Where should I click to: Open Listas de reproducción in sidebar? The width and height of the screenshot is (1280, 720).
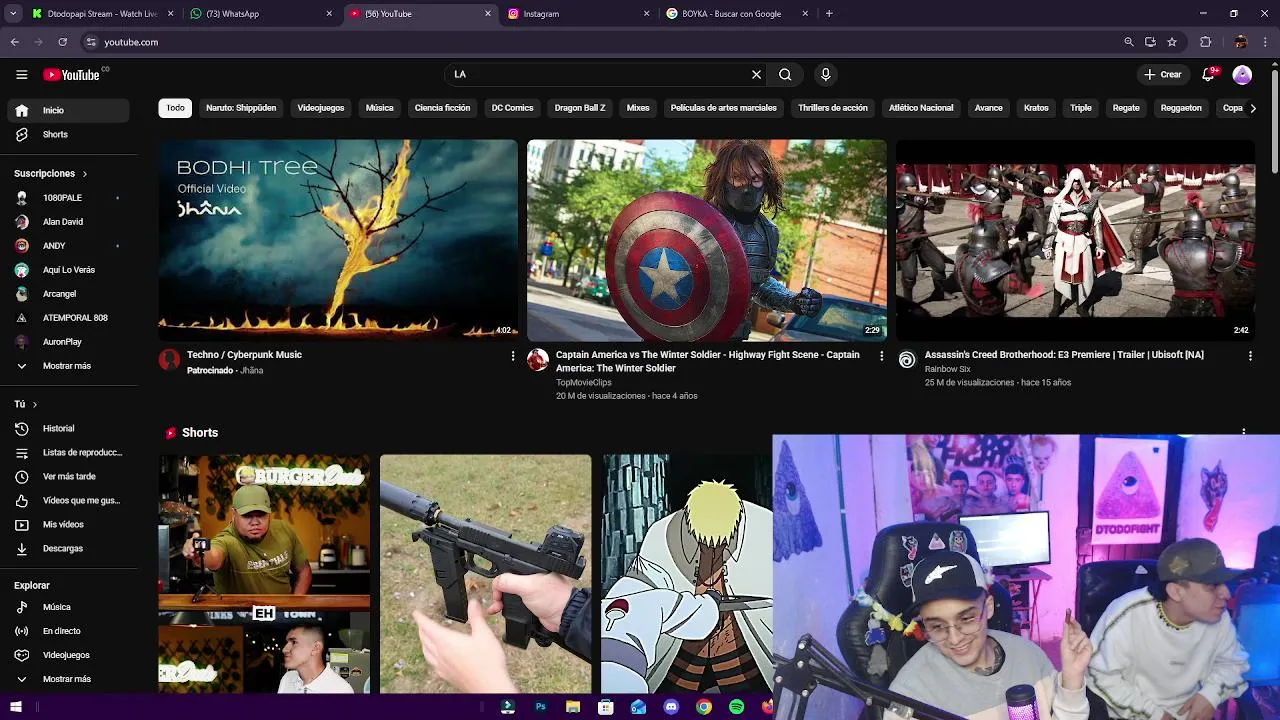pos(67,452)
